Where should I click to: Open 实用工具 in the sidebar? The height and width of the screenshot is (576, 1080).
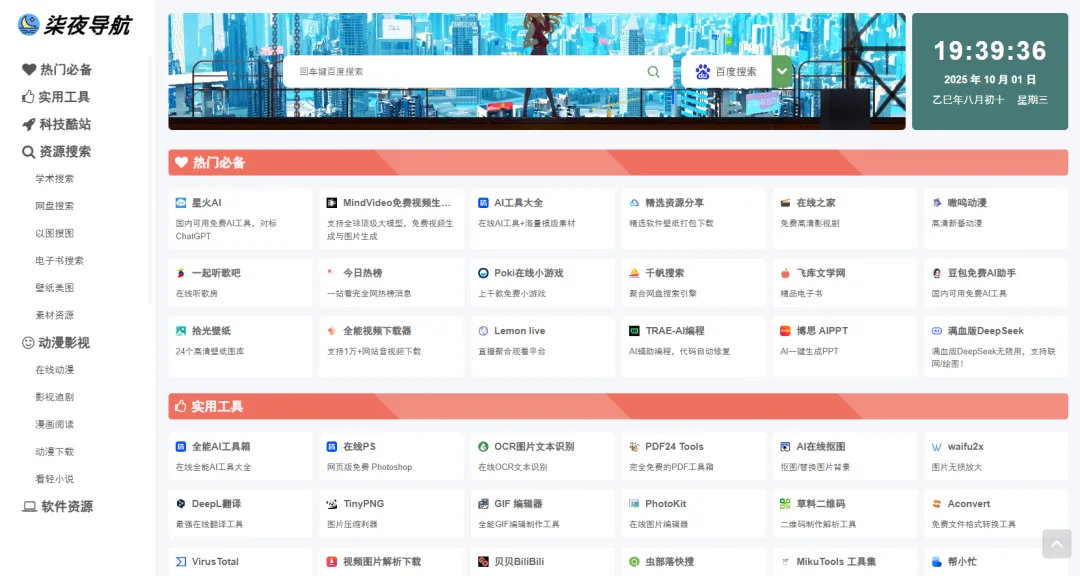[56, 97]
